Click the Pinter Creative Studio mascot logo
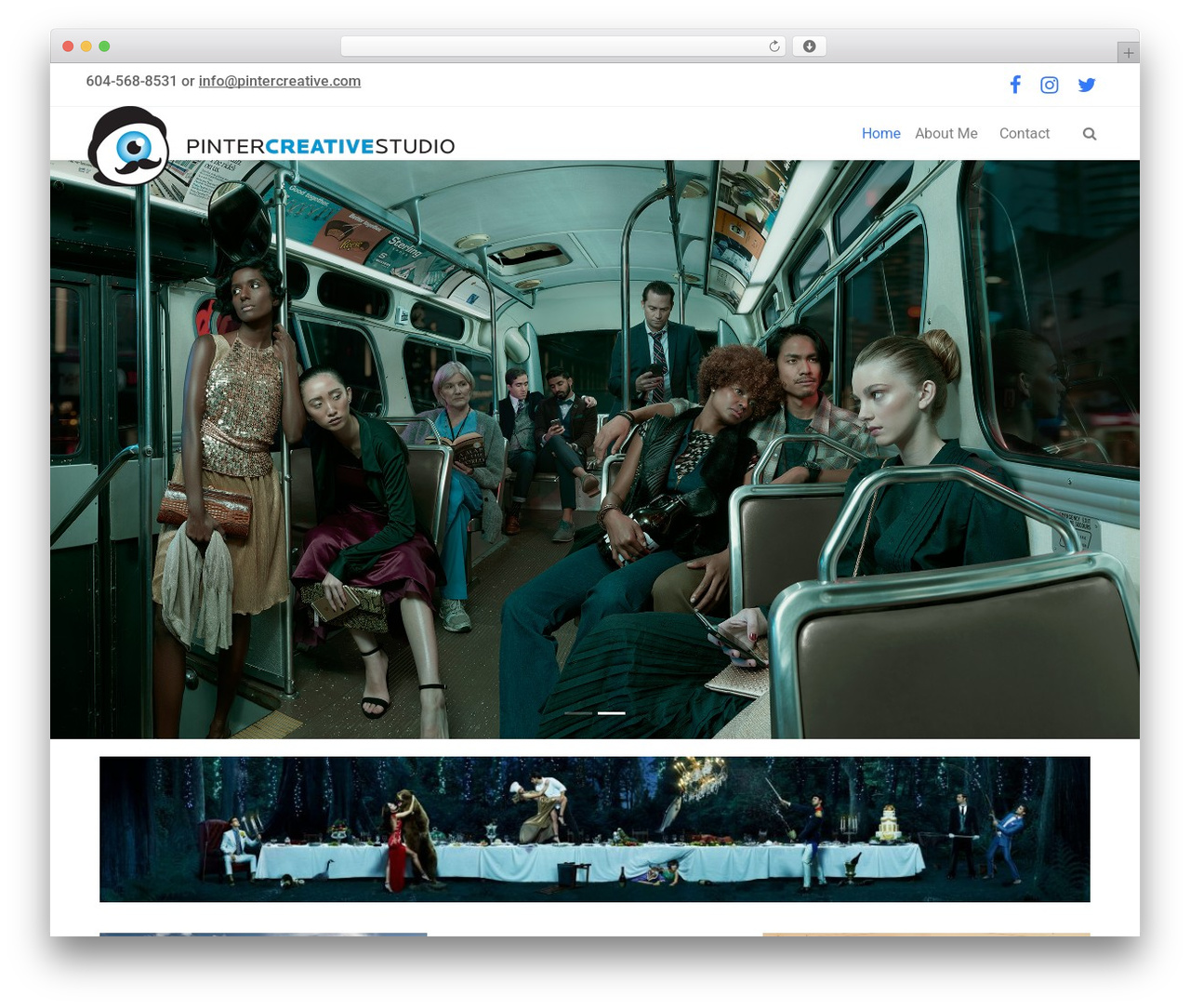Screen dimensions: 1190x1008 pyautogui.click(x=128, y=146)
